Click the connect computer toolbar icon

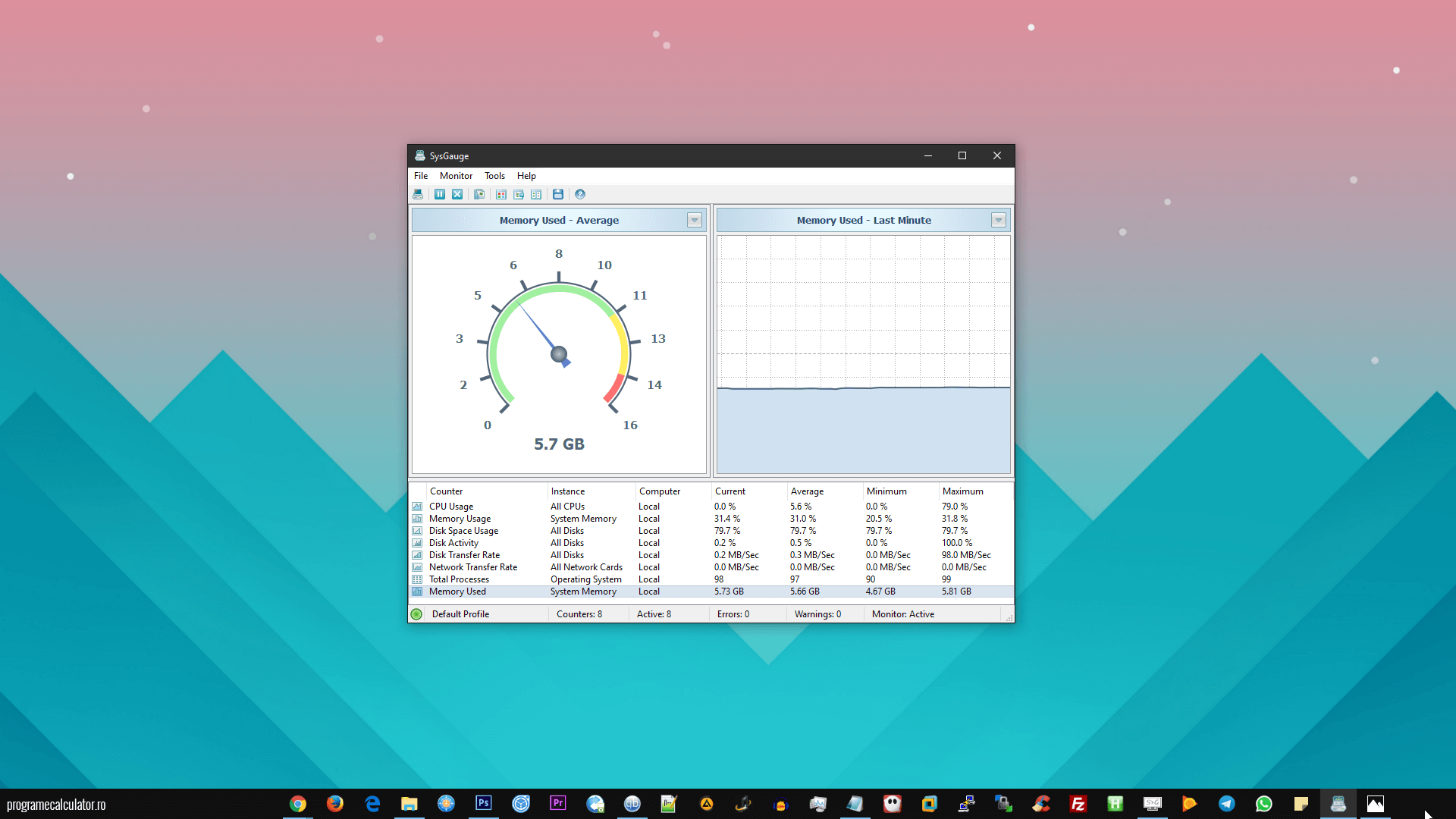click(x=418, y=194)
